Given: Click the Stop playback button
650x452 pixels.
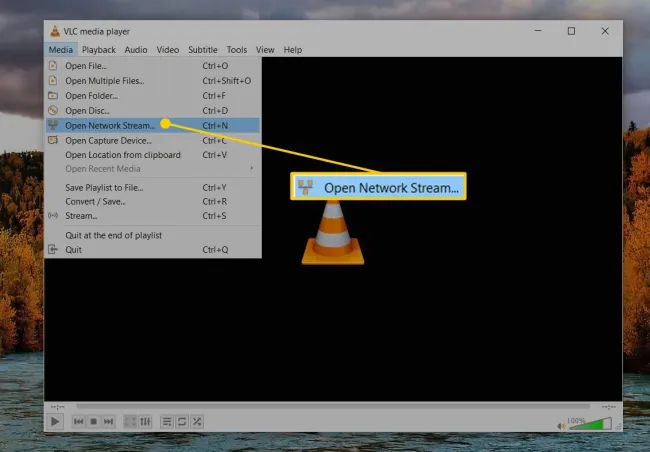Looking at the screenshot, I should pyautogui.click(x=93, y=422).
